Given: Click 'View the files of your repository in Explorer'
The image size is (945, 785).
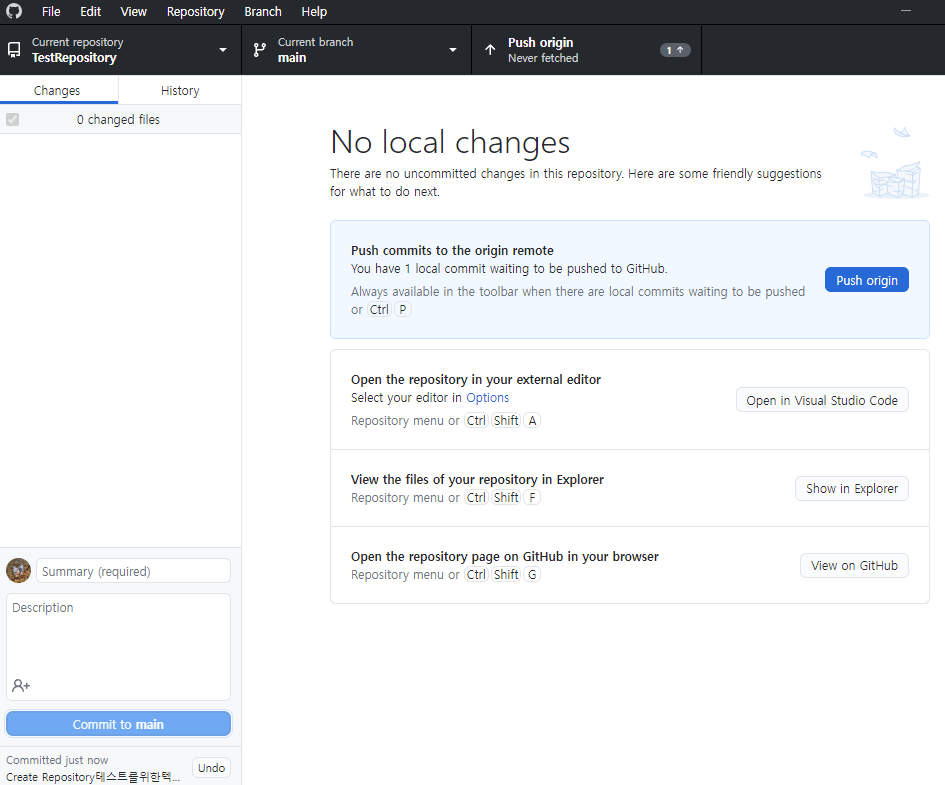Looking at the screenshot, I should click(x=477, y=480).
